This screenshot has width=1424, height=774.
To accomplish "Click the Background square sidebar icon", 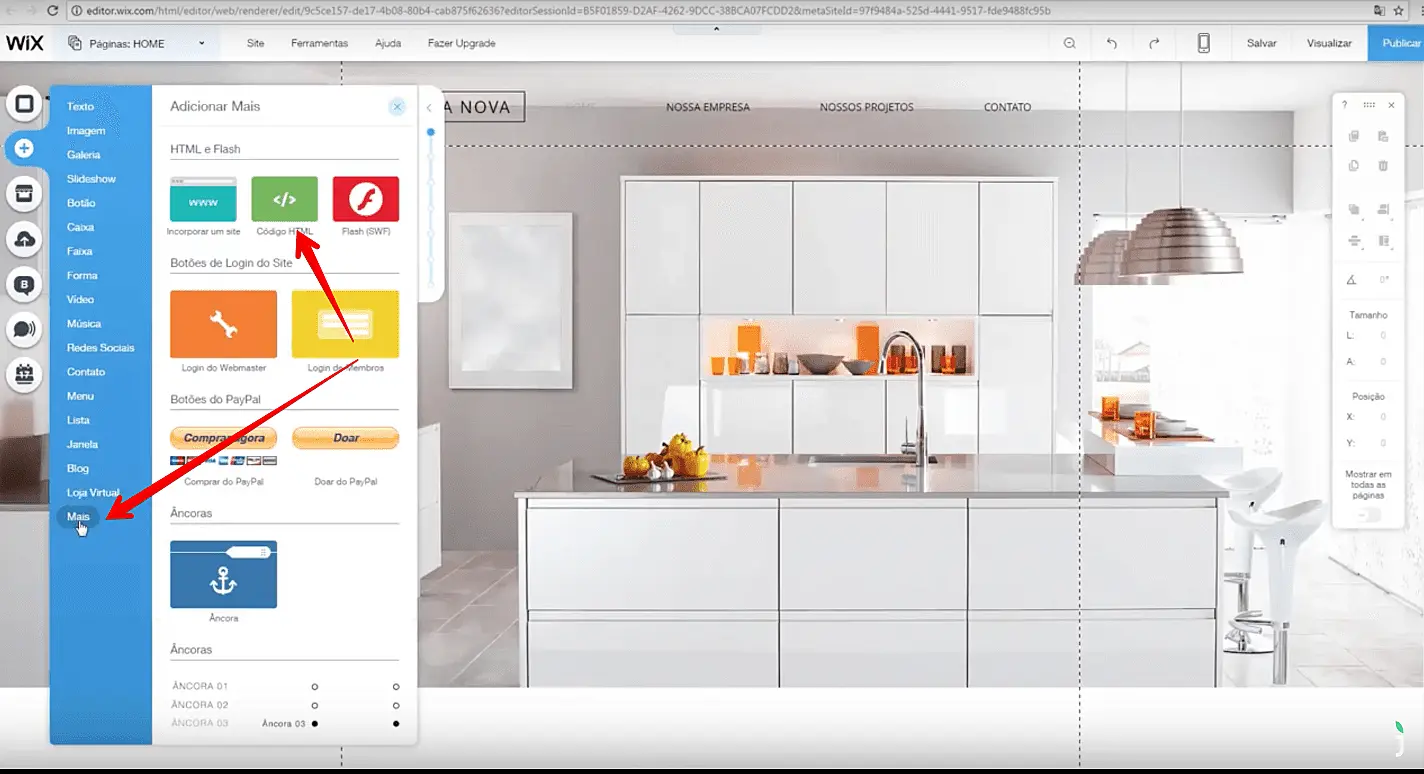I will 24,103.
